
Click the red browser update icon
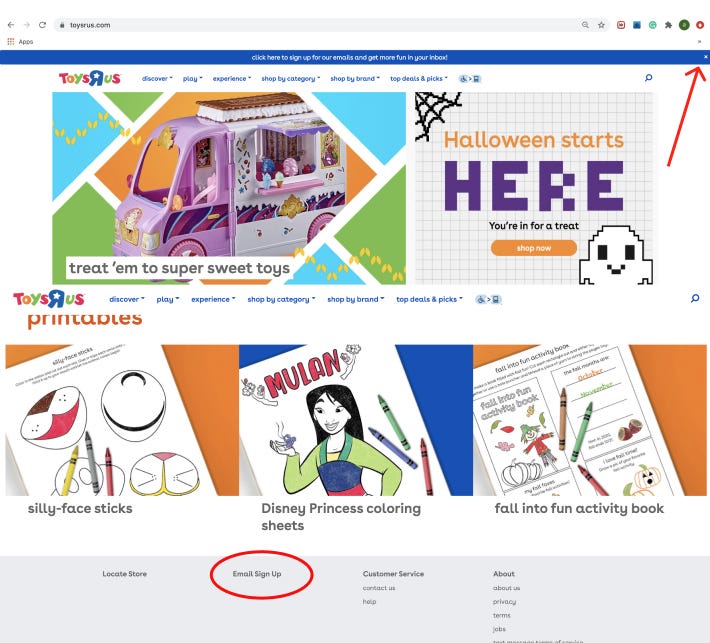[x=700, y=25]
